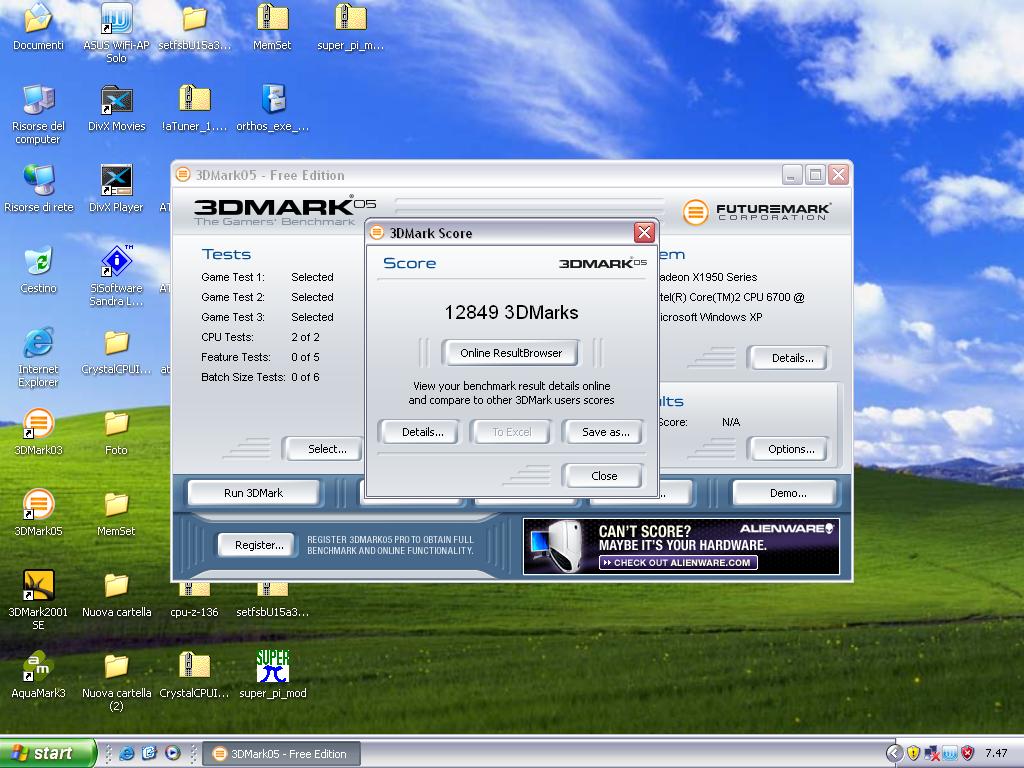Click the Online ResultBrowser button
The height and width of the screenshot is (768, 1024).
(511, 353)
